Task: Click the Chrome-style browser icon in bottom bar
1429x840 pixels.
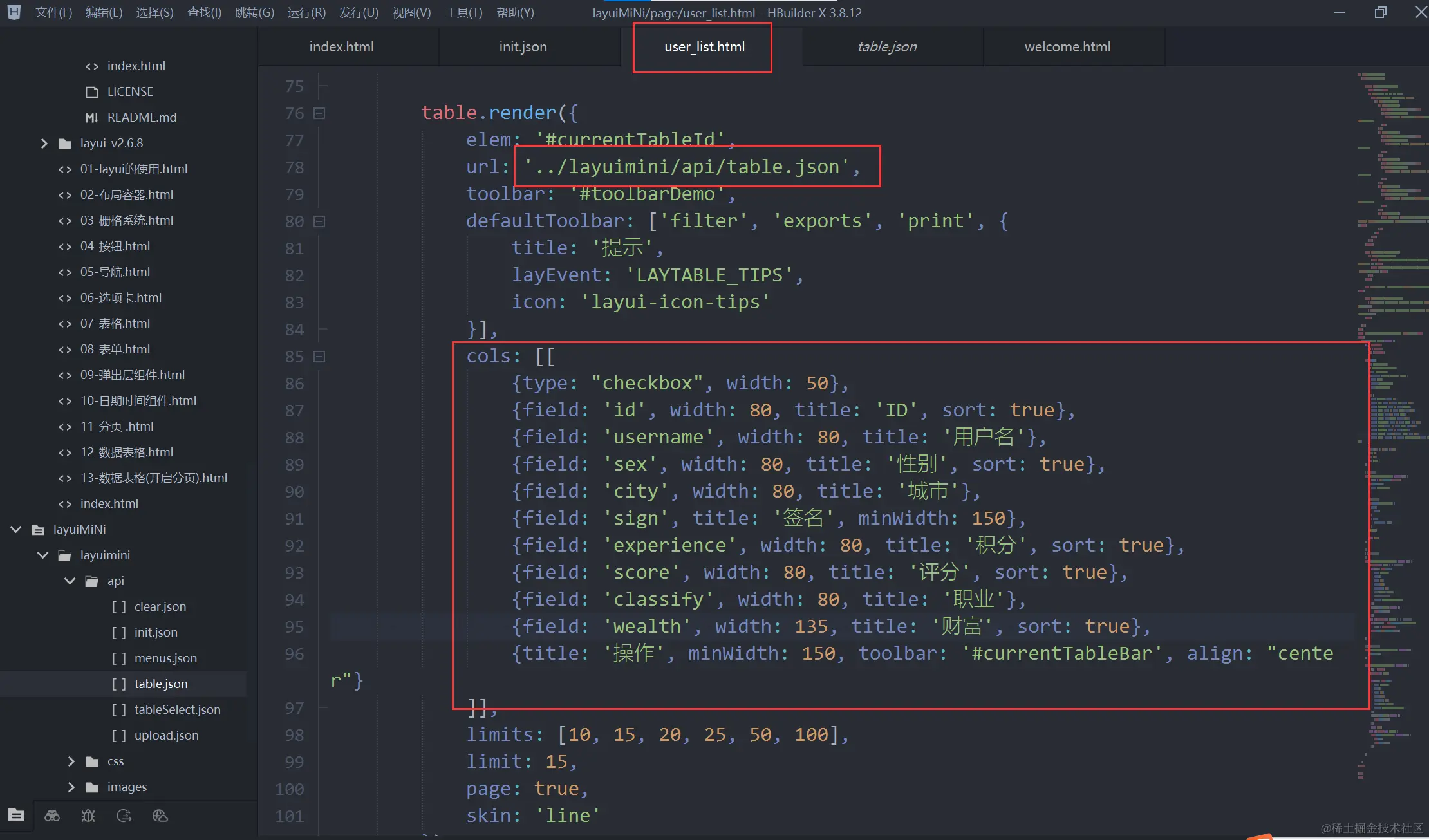Action: [x=160, y=816]
